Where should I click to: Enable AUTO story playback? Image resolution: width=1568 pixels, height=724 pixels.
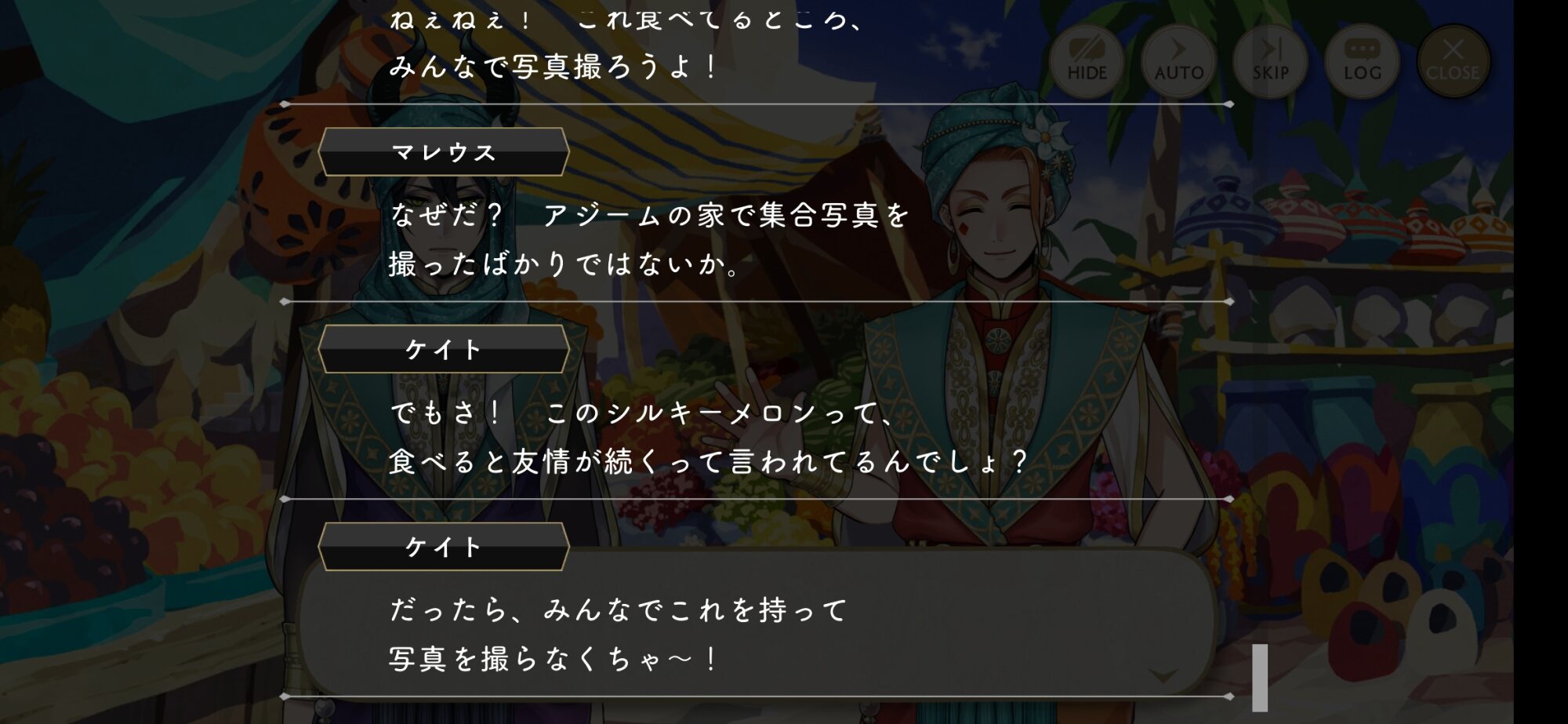click(x=1178, y=60)
